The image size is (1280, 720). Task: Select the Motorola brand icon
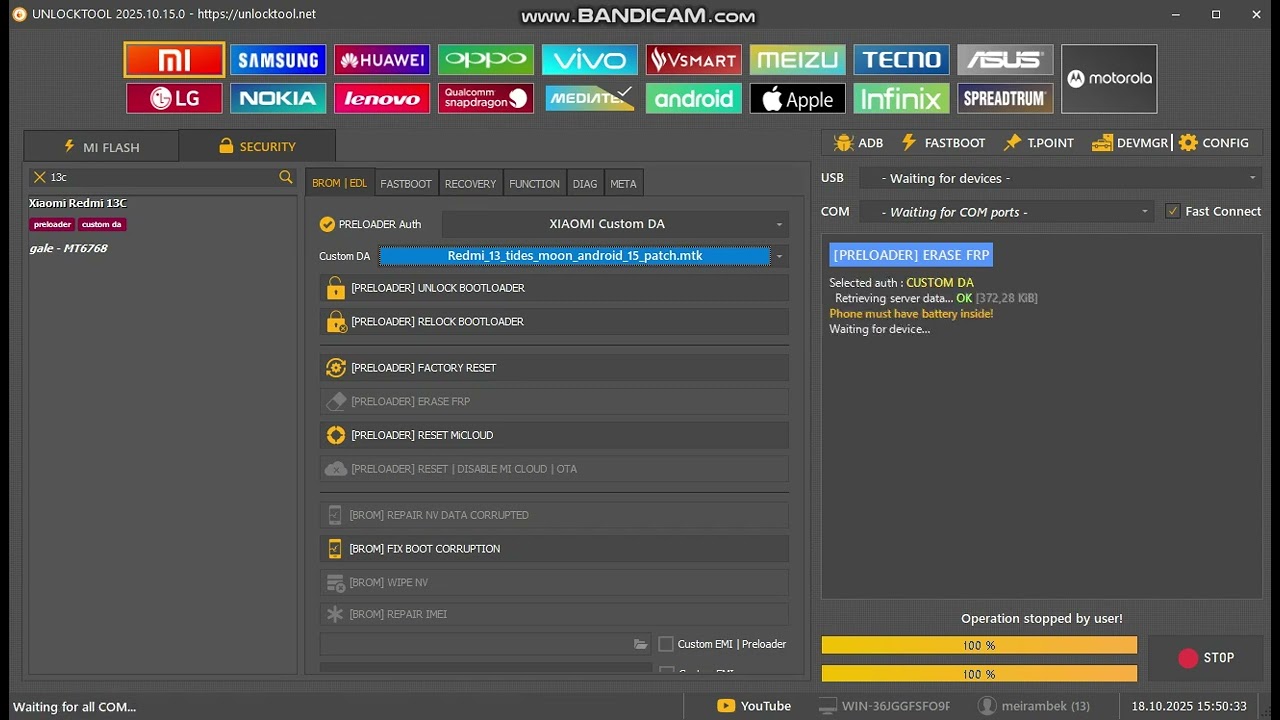1109,79
